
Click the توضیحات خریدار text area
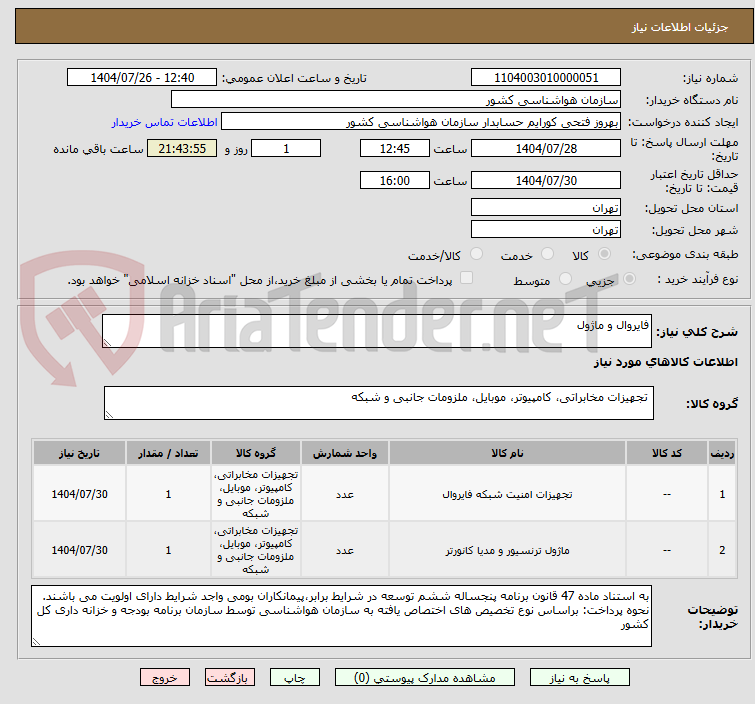click(x=341, y=616)
